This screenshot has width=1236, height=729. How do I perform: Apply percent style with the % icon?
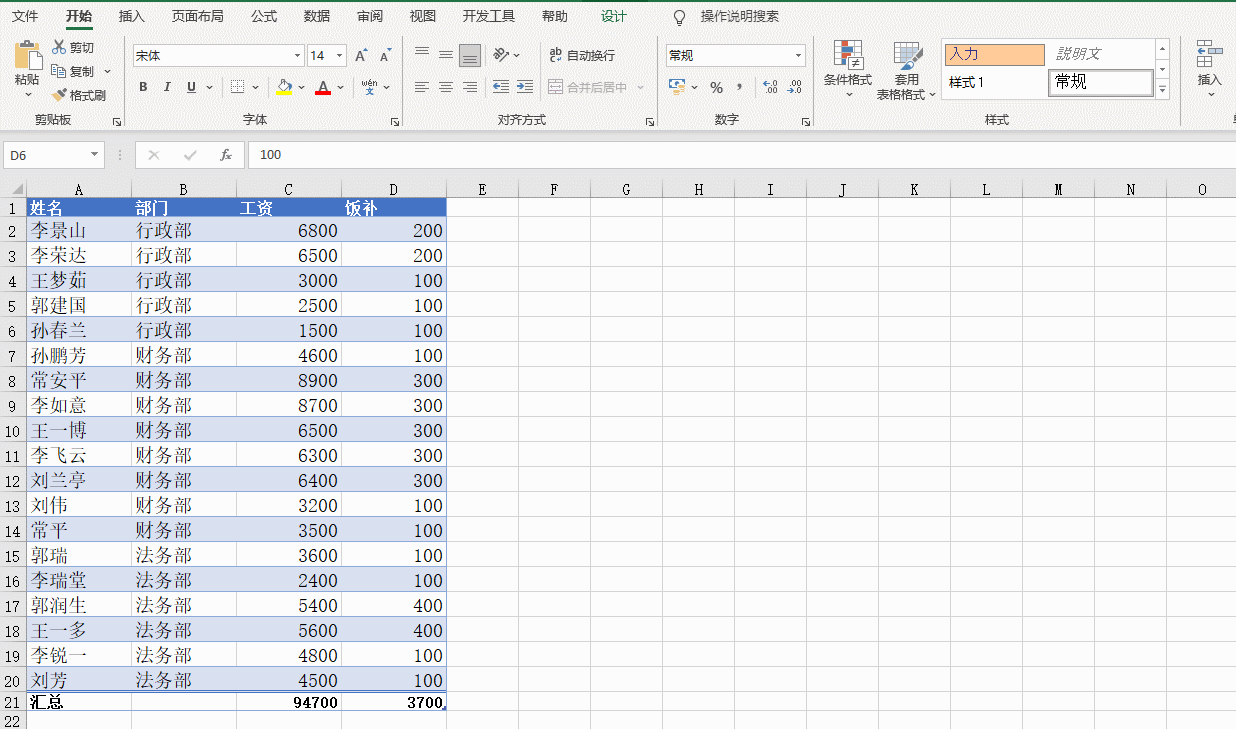tap(716, 88)
